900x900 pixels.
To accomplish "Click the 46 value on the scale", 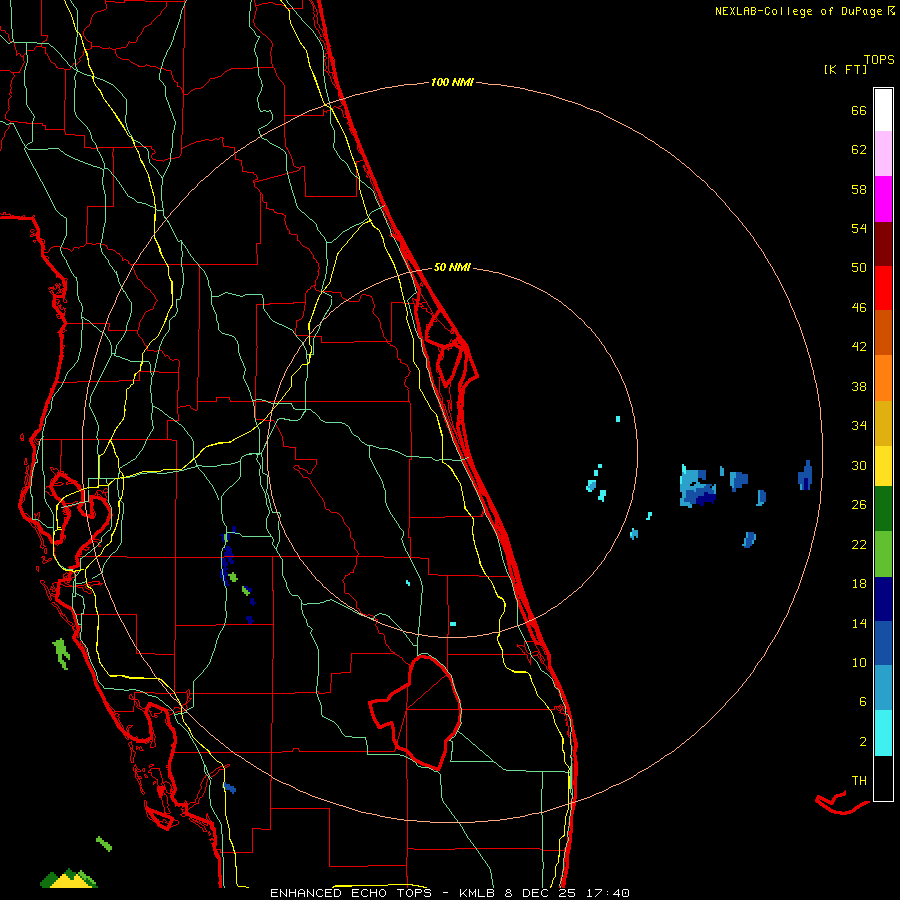I will [x=859, y=308].
